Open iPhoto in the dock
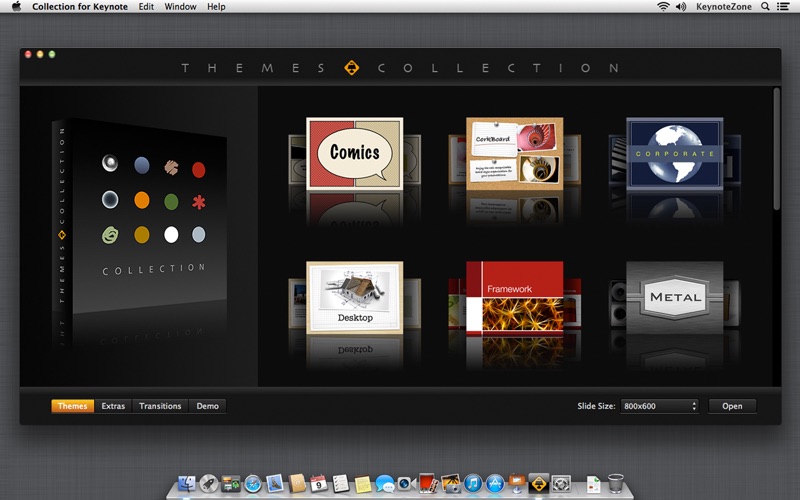The height and width of the screenshot is (500, 800). (x=451, y=483)
